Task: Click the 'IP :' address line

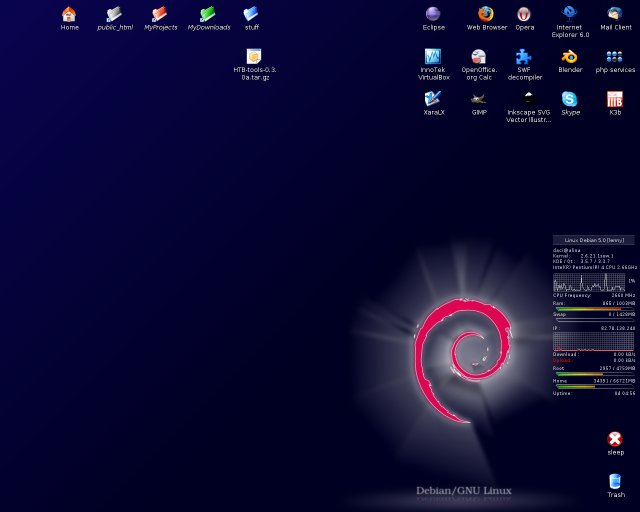Action: [x=594, y=328]
